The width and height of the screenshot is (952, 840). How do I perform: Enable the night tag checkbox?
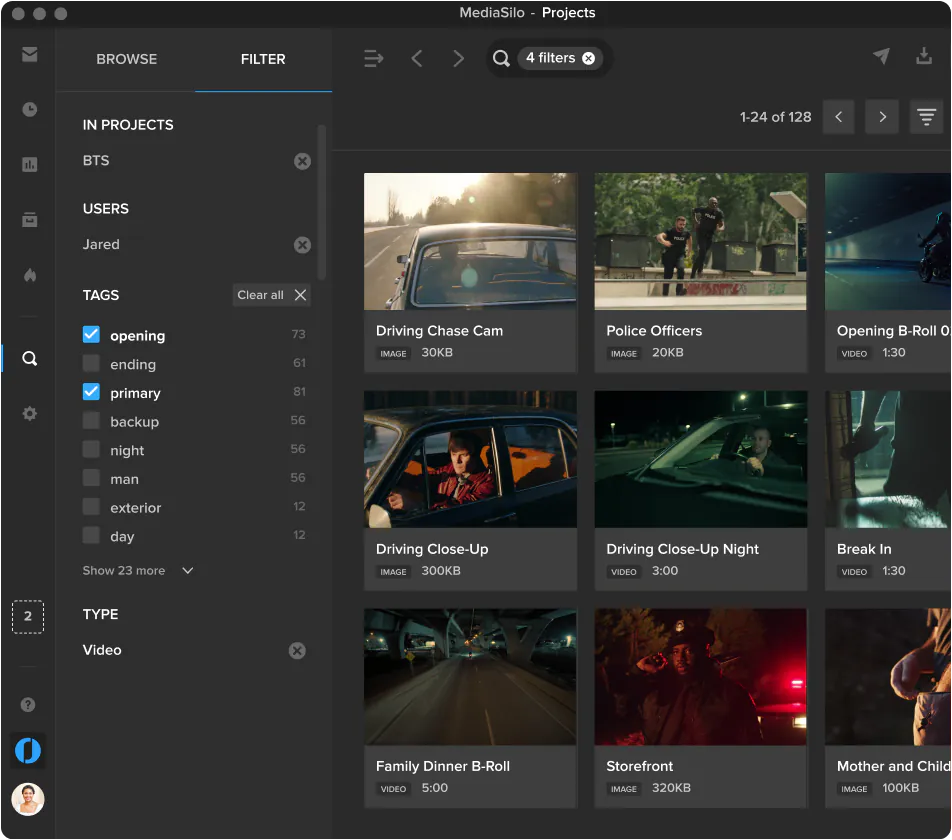pos(91,450)
